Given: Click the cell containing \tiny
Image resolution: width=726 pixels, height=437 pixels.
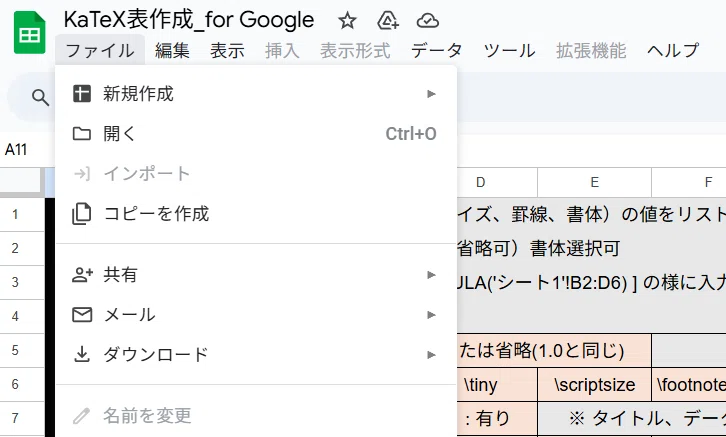Looking at the screenshot, I should [x=497, y=385].
